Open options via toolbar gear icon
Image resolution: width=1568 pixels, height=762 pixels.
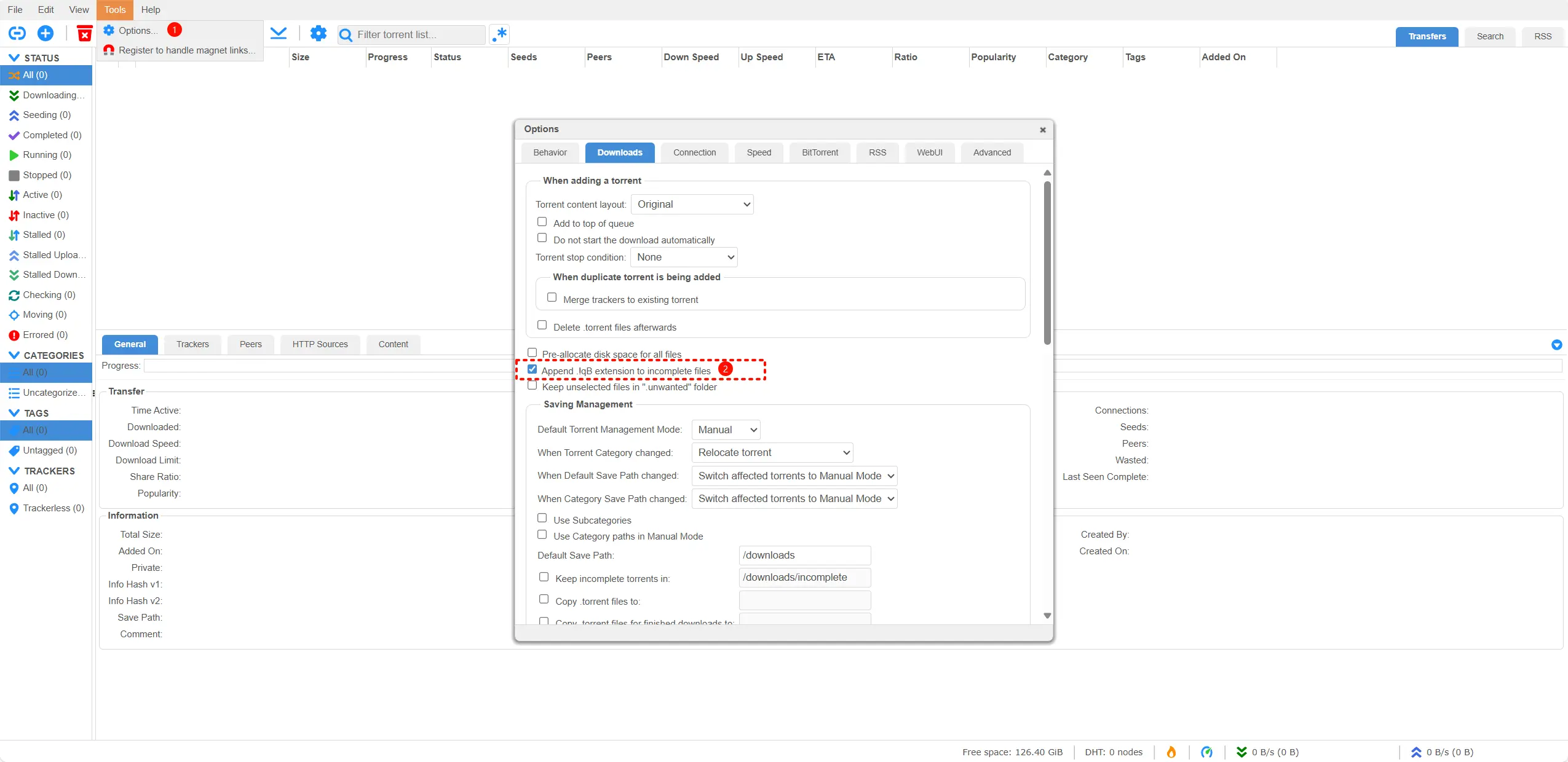[318, 34]
